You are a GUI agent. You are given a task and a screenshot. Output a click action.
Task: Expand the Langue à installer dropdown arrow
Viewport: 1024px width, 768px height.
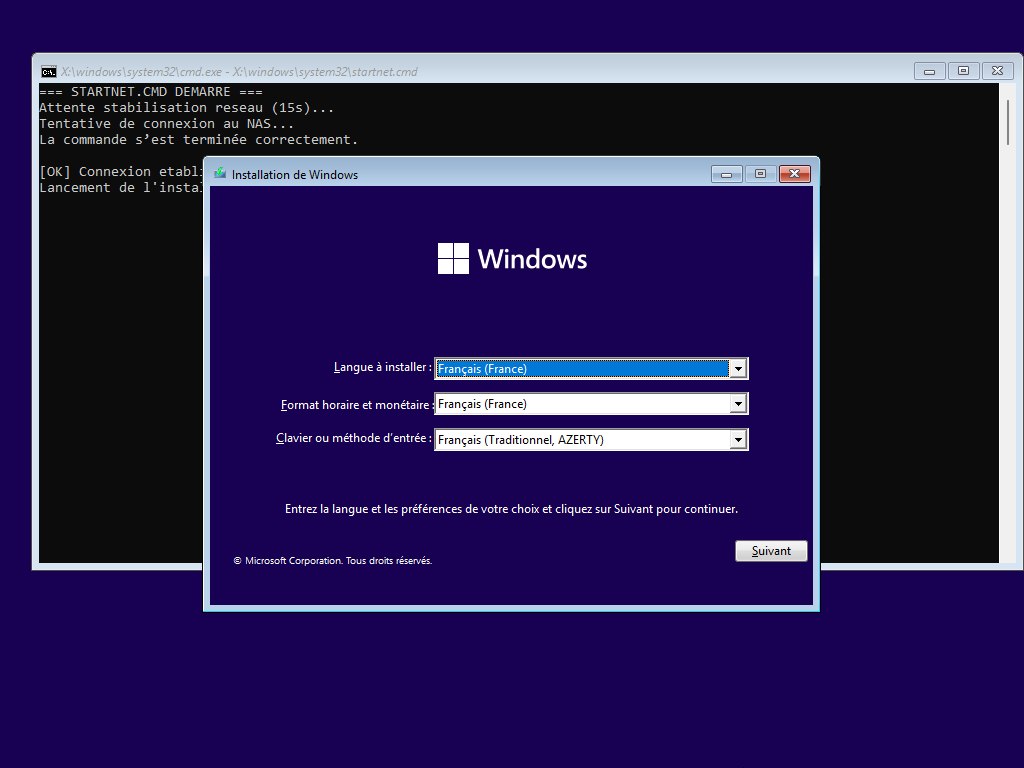click(738, 369)
